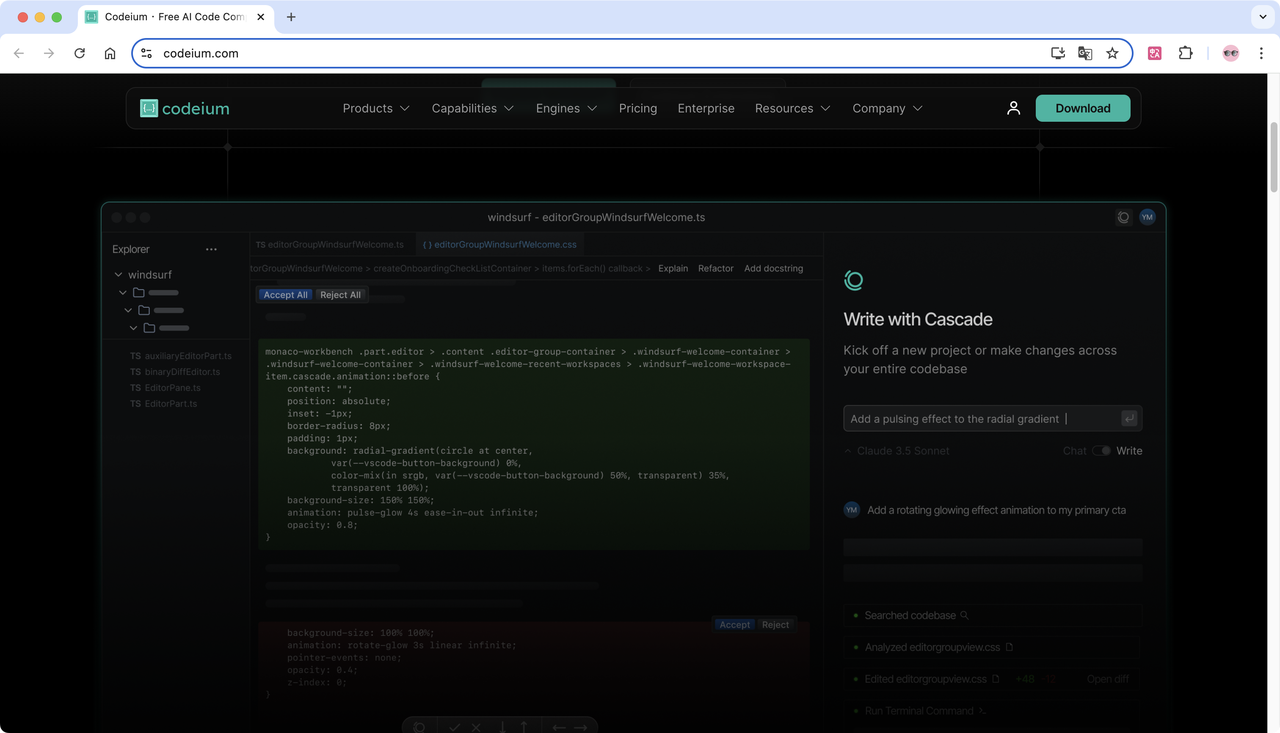Screen dimensions: 1280x733
Task: Switch to the editorGroupWindsurfWelcome.ts tab
Action: (330, 244)
